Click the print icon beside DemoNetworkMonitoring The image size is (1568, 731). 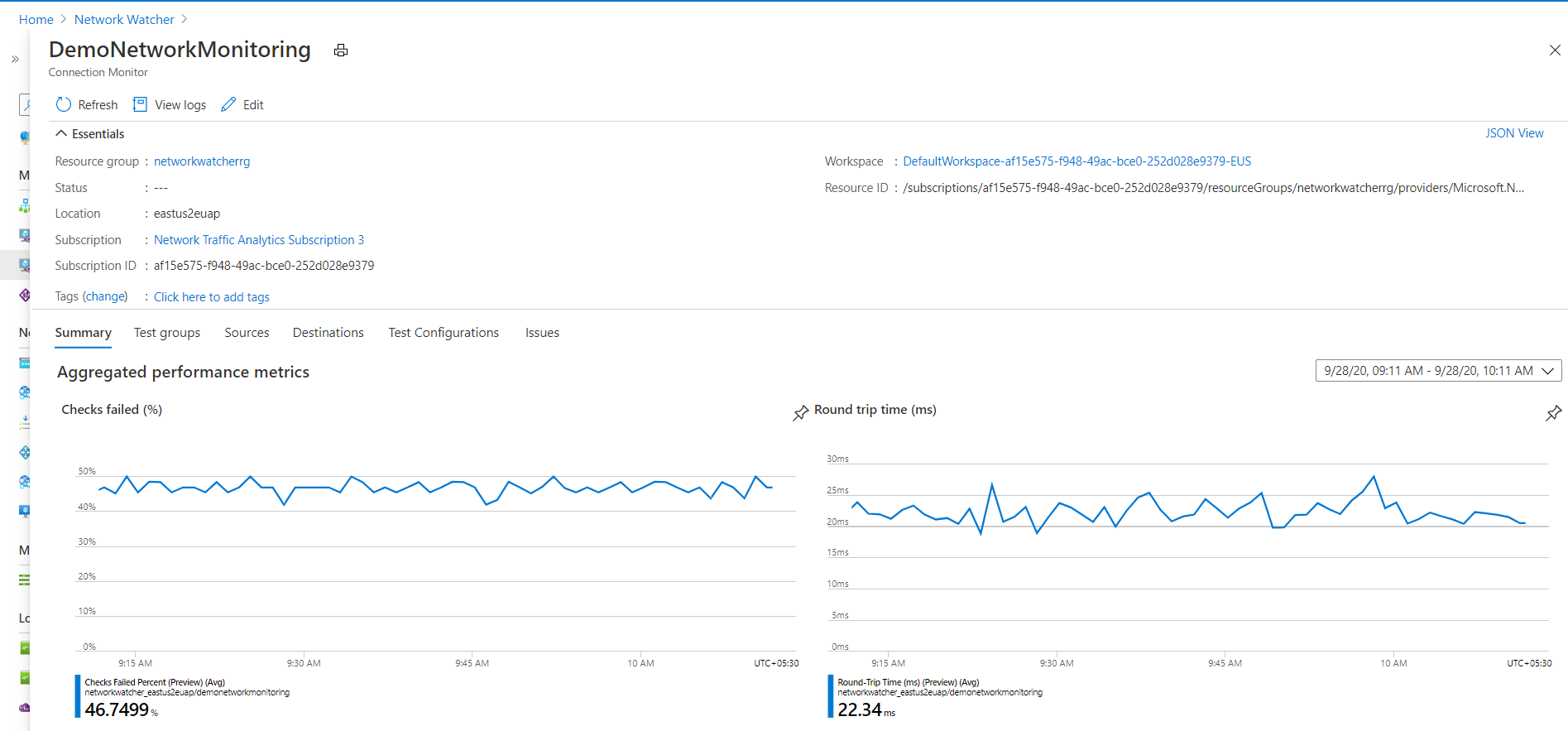point(341,51)
